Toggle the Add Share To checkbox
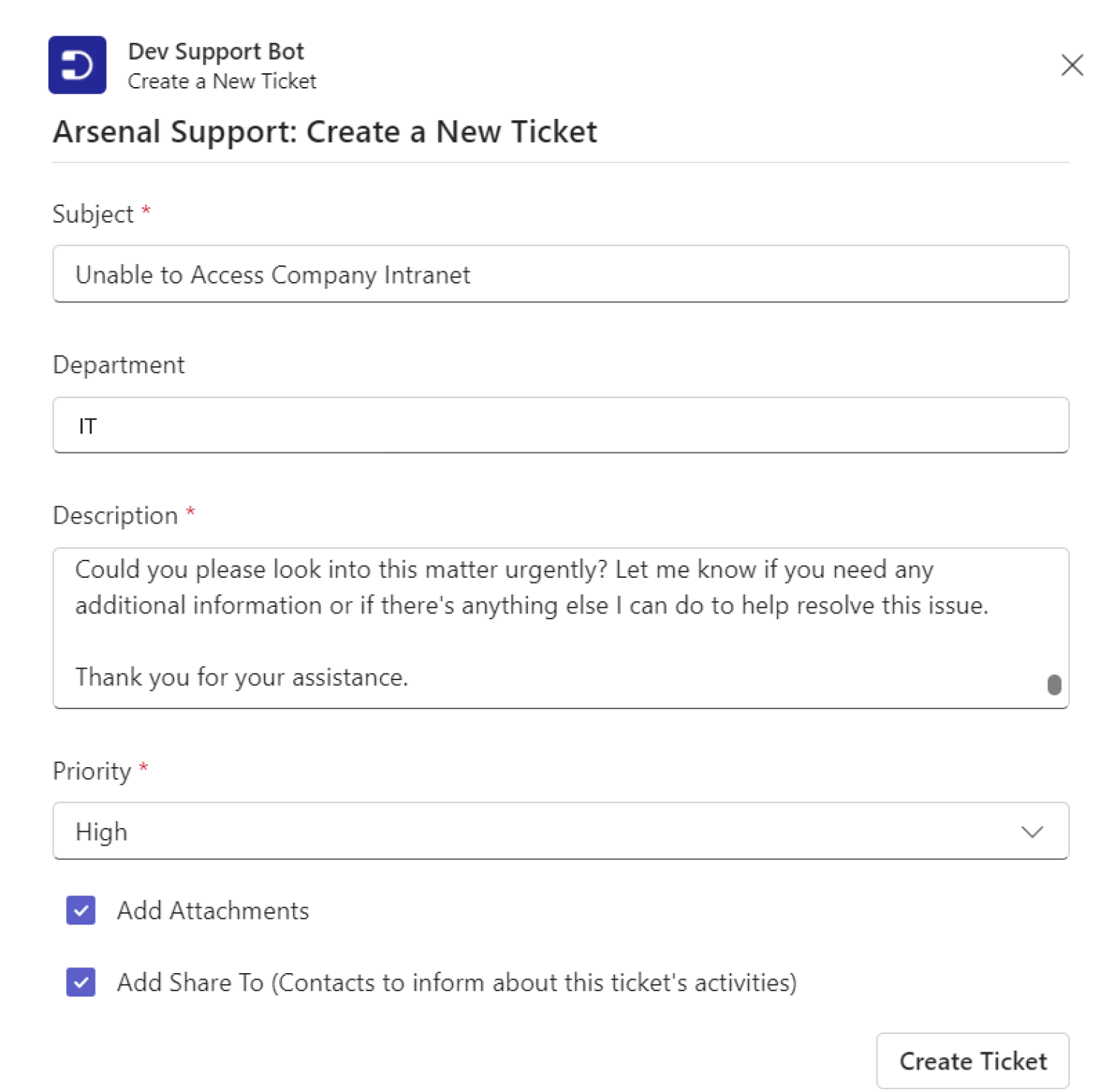The width and height of the screenshot is (1114, 1092). point(81,982)
